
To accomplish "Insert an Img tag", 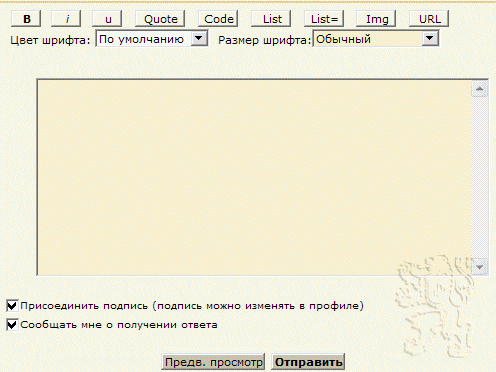I will point(376,19).
